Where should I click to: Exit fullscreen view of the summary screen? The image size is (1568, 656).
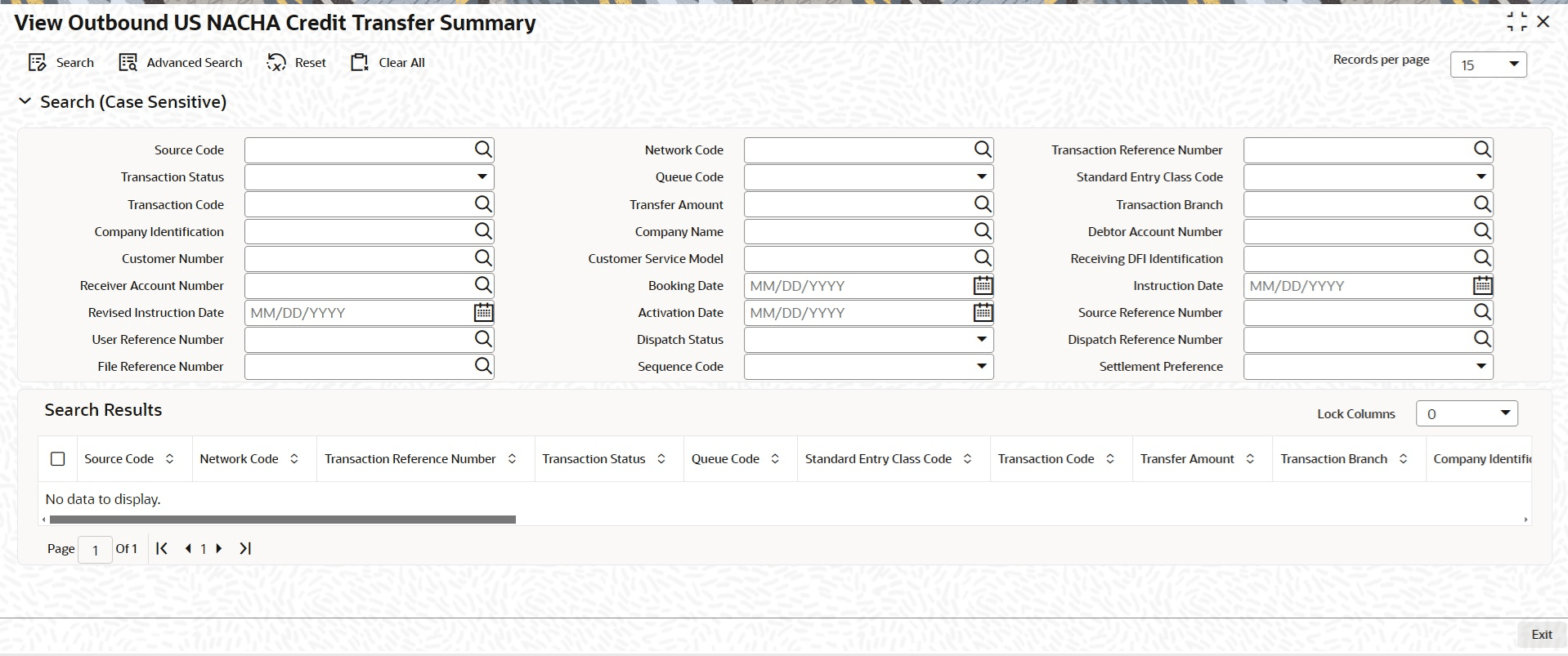[x=1516, y=22]
